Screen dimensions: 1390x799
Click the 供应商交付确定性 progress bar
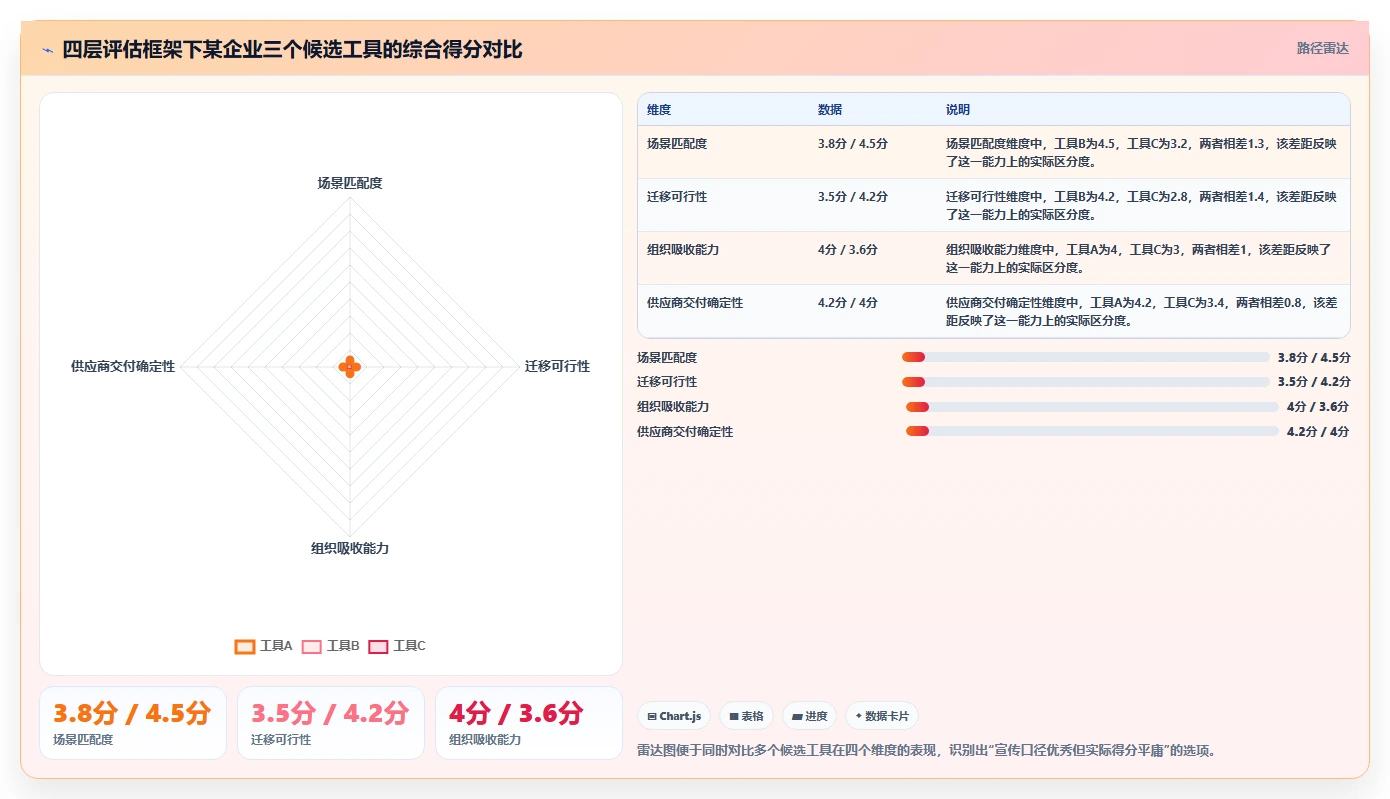click(x=1092, y=431)
